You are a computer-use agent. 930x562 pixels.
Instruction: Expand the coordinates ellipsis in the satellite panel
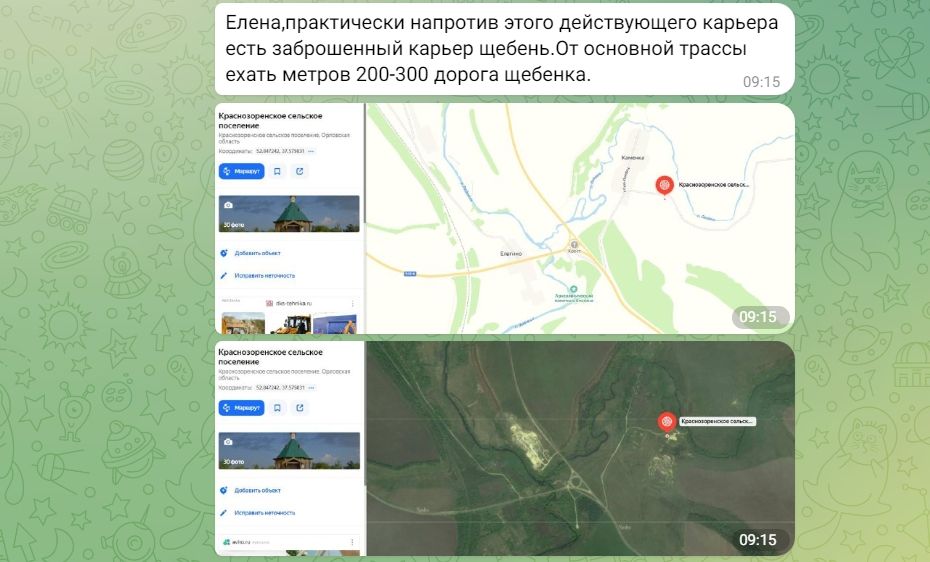pyautogui.click(x=311, y=387)
